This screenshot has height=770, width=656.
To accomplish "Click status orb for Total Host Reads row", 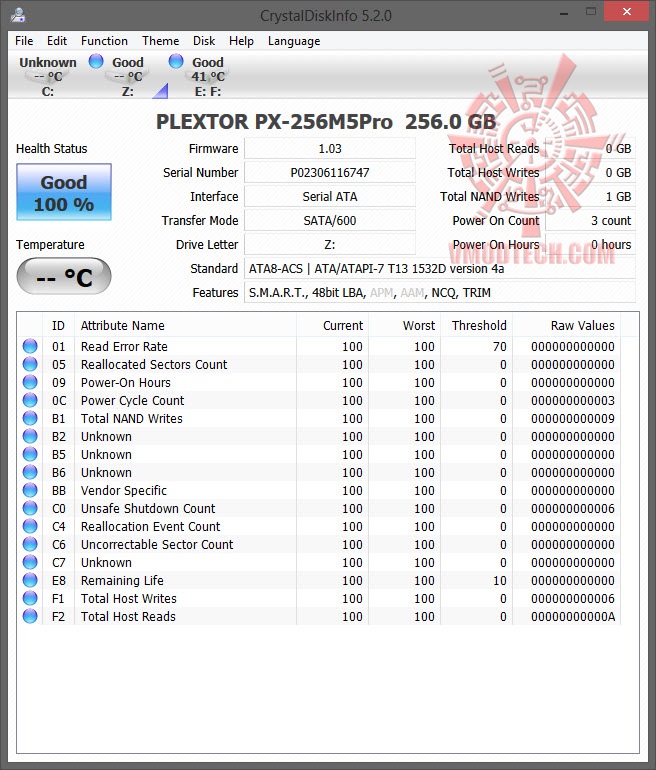I will tap(30, 616).
